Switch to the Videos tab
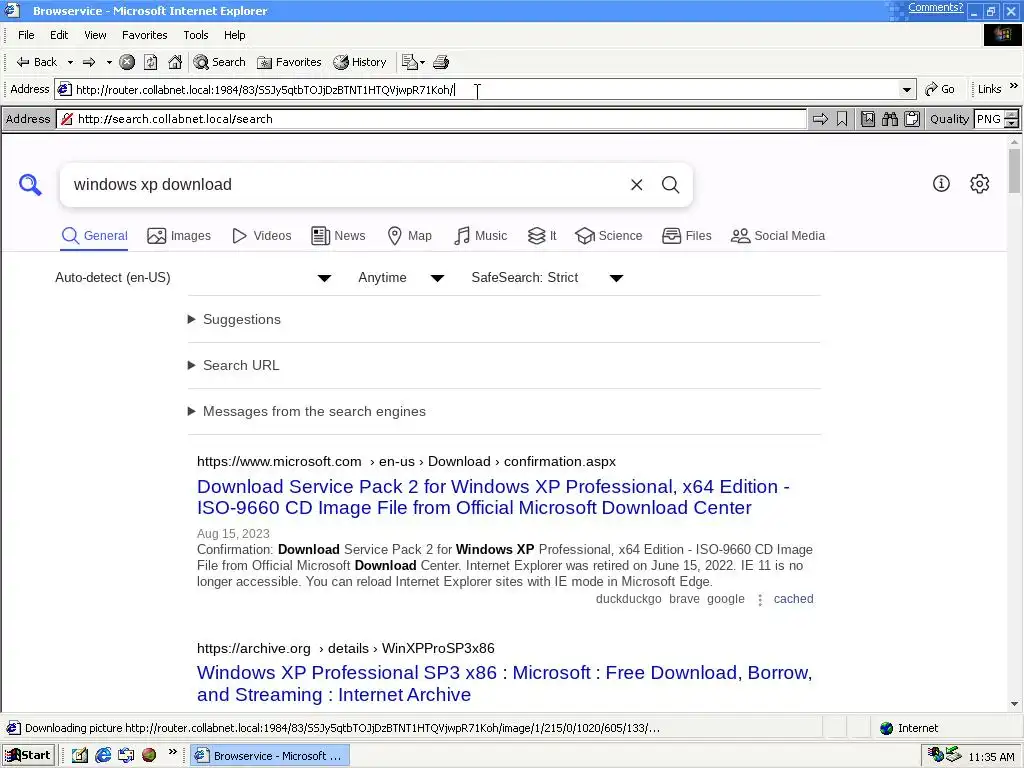1024x768 pixels. point(262,236)
